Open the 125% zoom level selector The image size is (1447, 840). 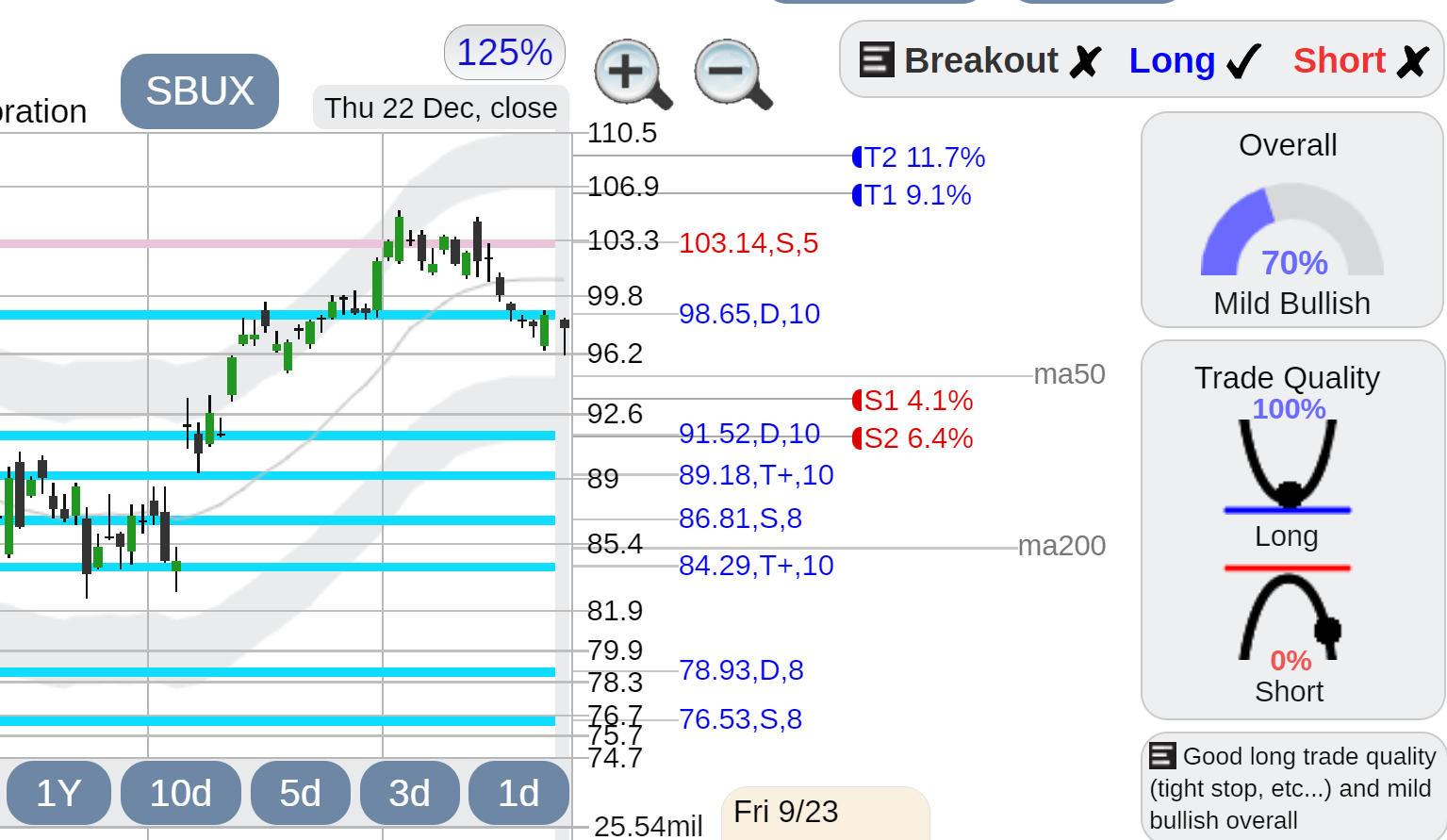[x=504, y=52]
